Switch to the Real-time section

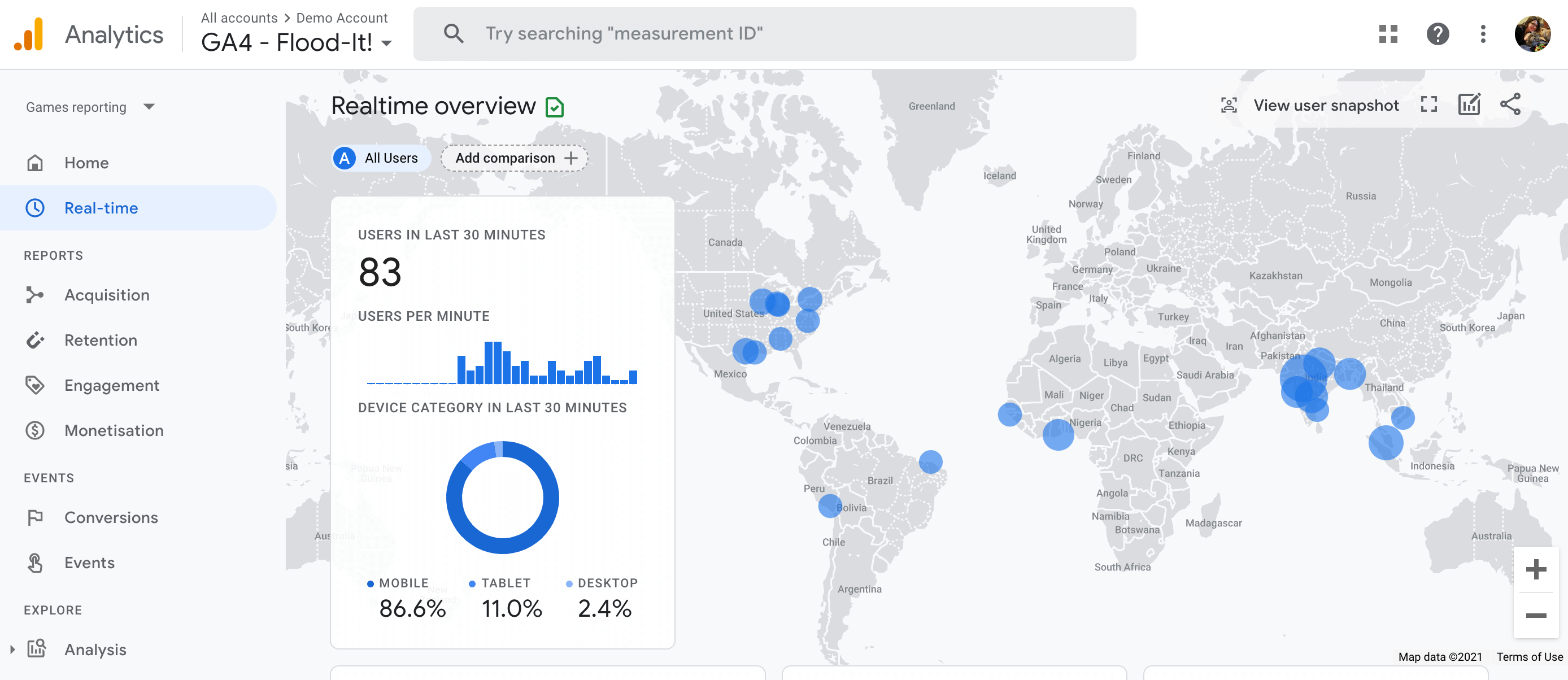[x=101, y=208]
